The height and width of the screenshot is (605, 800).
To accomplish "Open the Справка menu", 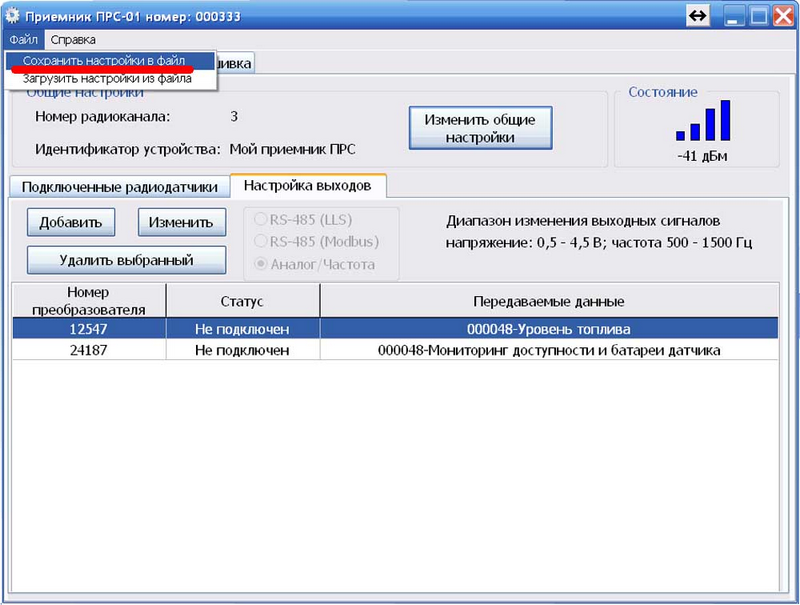I will click(x=73, y=39).
